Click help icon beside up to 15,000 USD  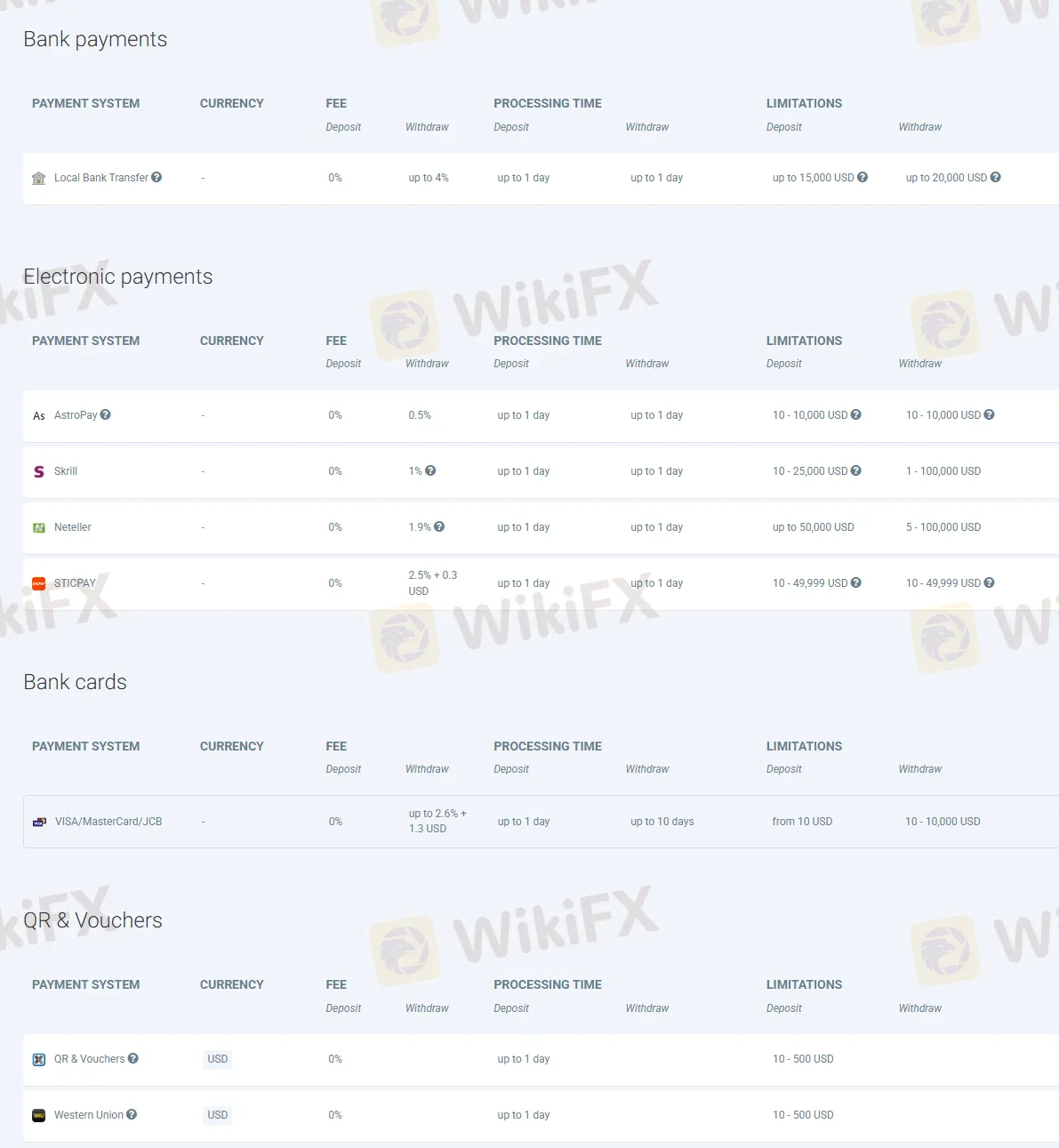pyautogui.click(x=862, y=177)
